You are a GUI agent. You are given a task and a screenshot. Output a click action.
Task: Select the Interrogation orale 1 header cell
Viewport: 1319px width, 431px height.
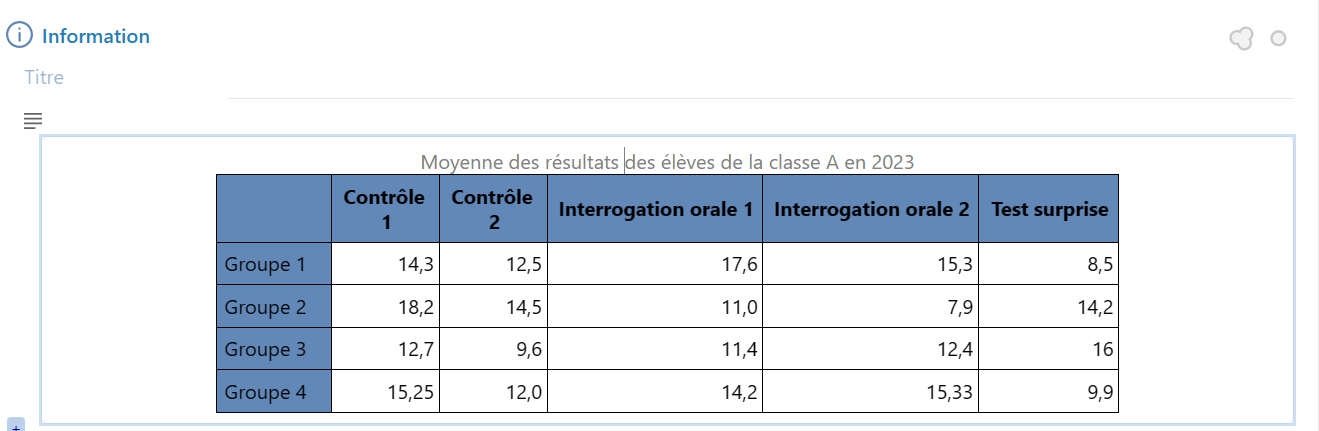pyautogui.click(x=655, y=209)
